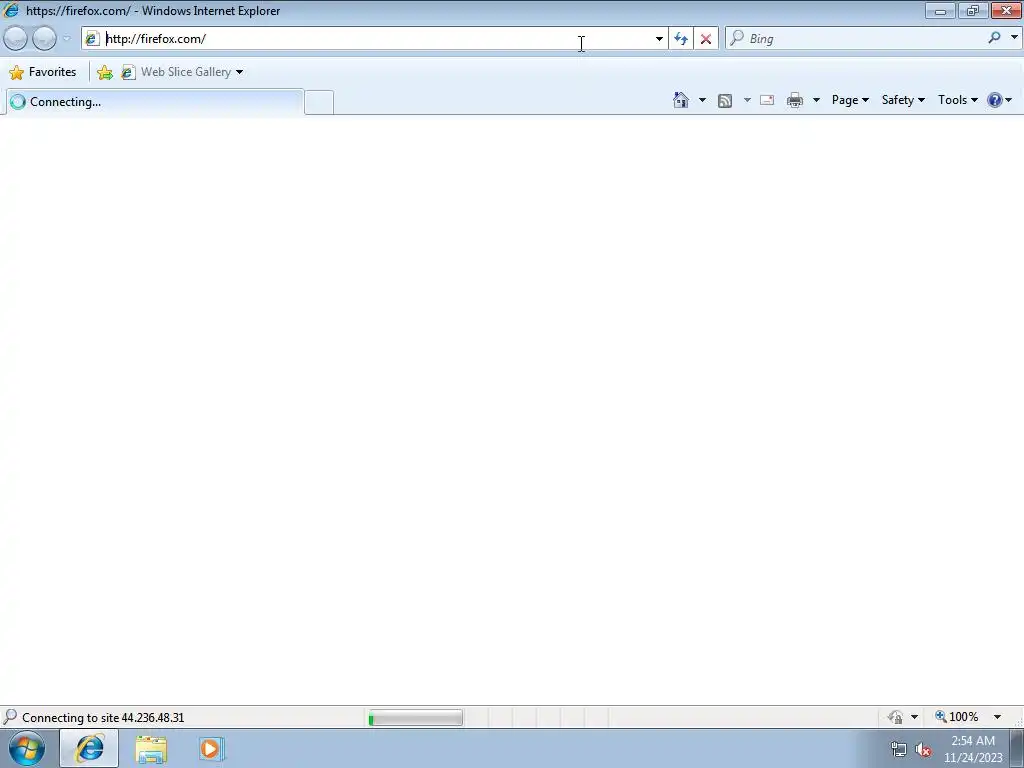This screenshot has width=1024, height=768.
Task: Click the search magnifier button
Action: tap(995, 38)
